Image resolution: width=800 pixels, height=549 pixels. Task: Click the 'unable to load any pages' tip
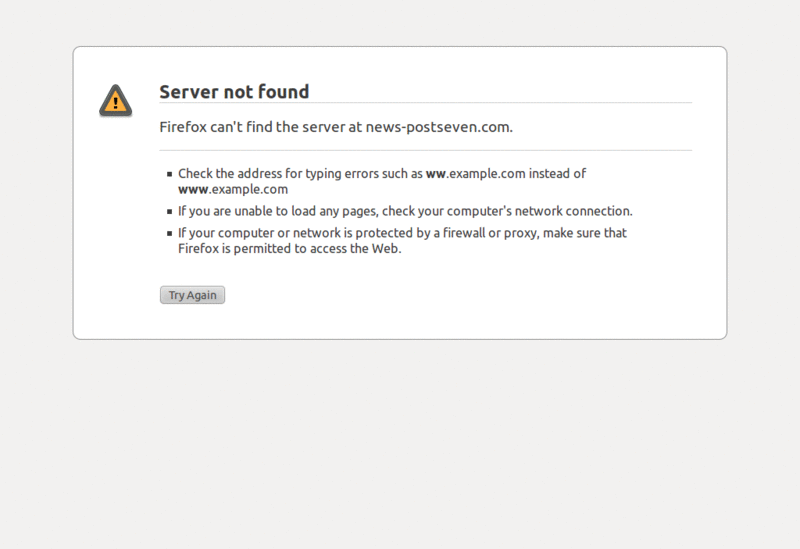[x=405, y=211]
